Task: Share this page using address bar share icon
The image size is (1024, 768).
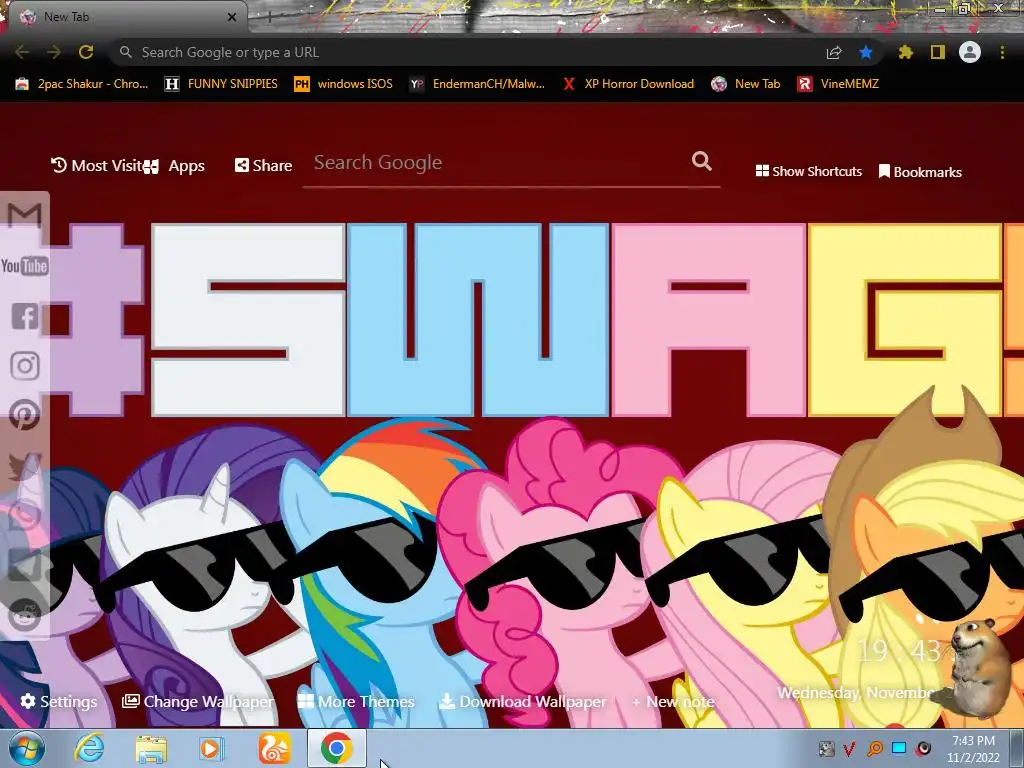Action: click(x=834, y=52)
